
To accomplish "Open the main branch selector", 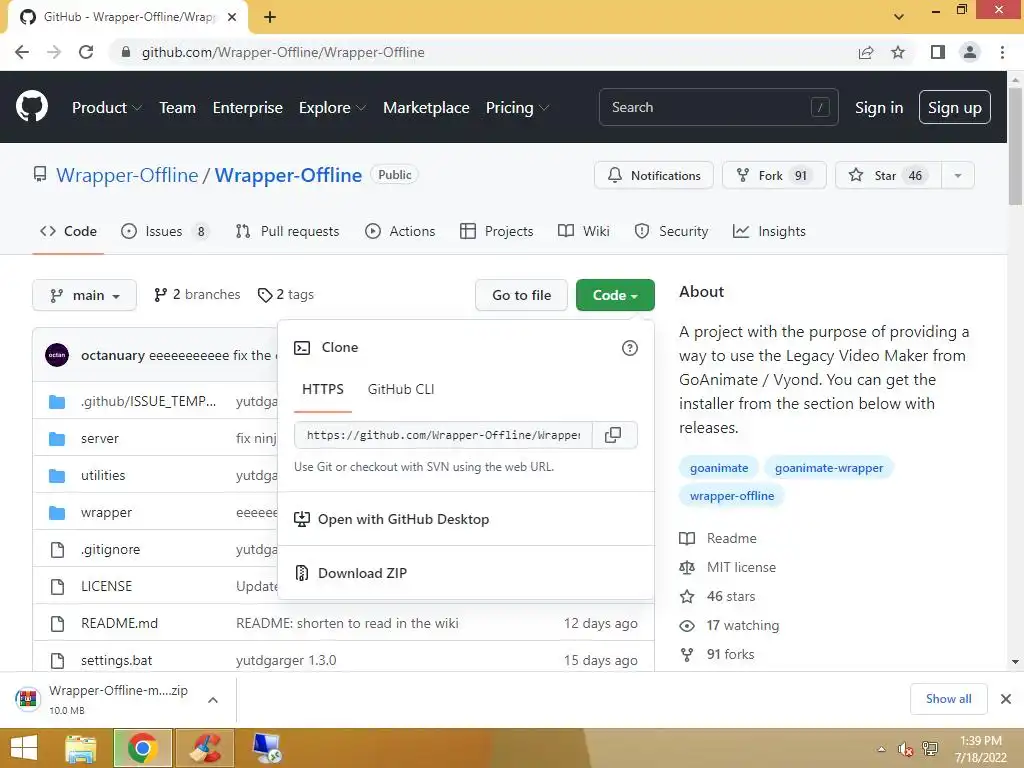I will (84, 295).
